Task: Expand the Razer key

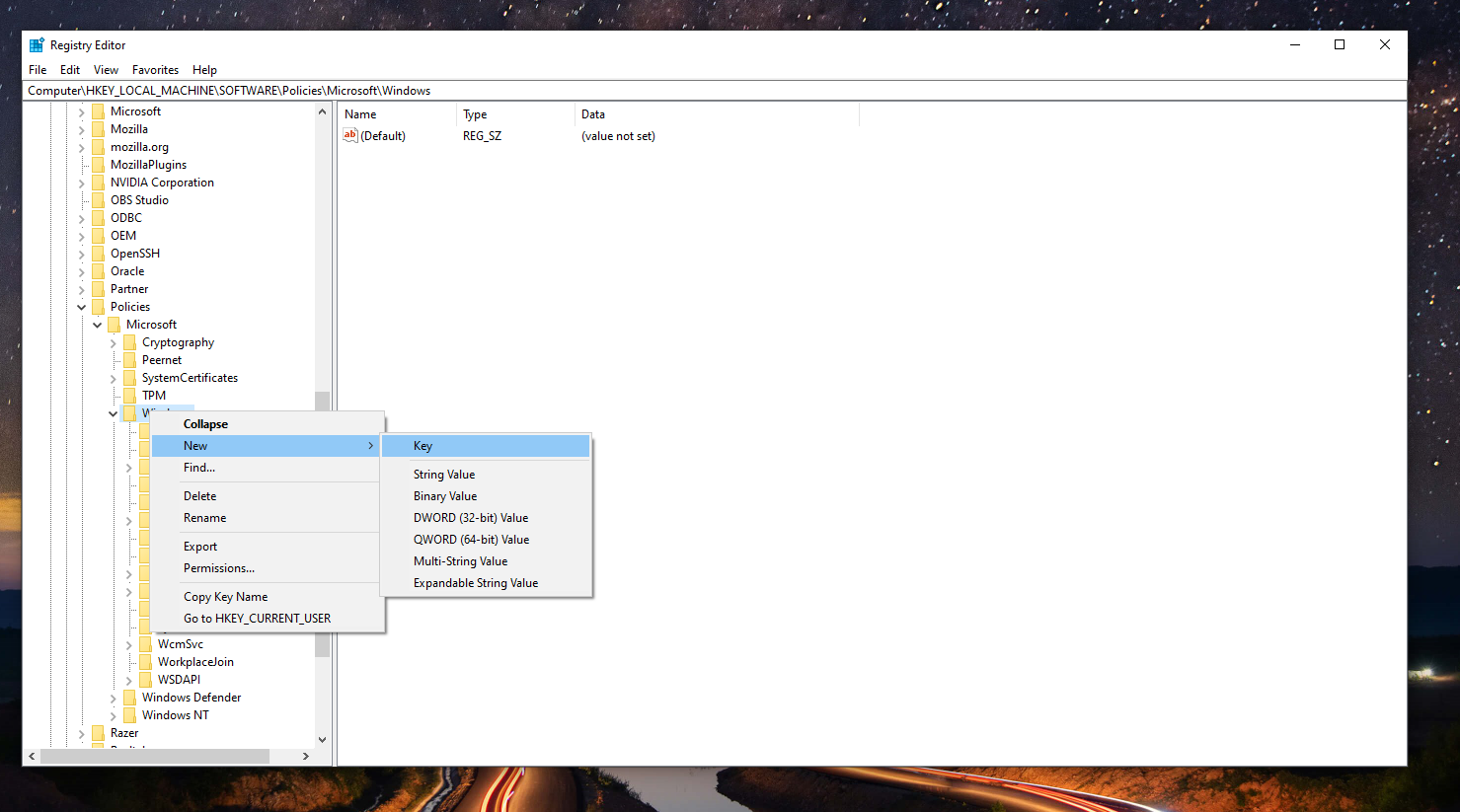Action: (82, 734)
